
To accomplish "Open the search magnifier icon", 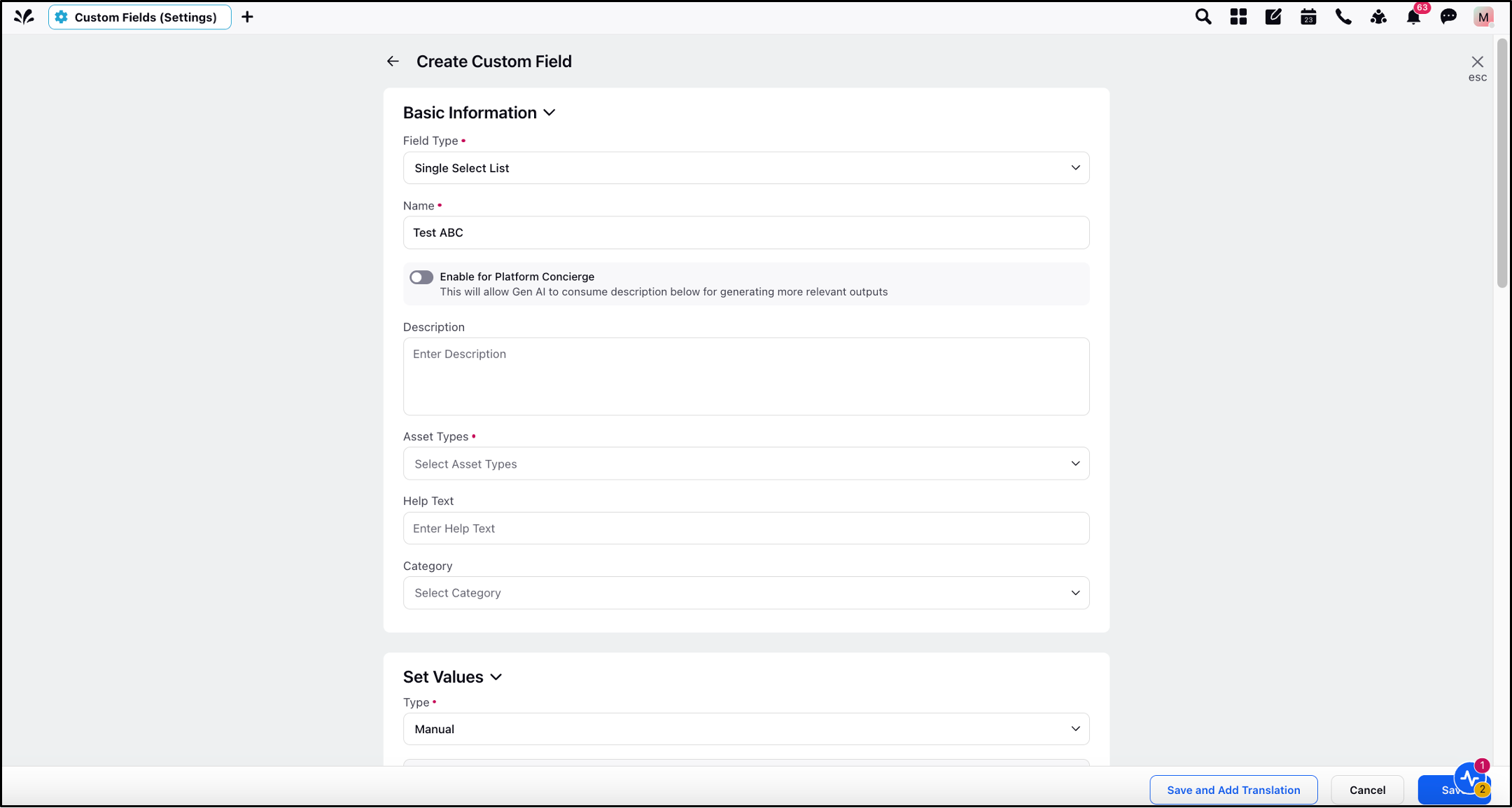I will click(x=1203, y=17).
